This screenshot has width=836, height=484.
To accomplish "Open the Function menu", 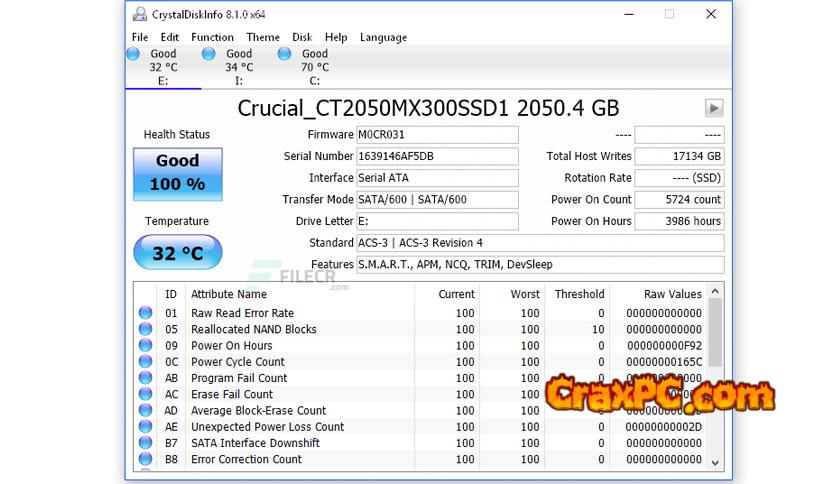I will pos(212,37).
